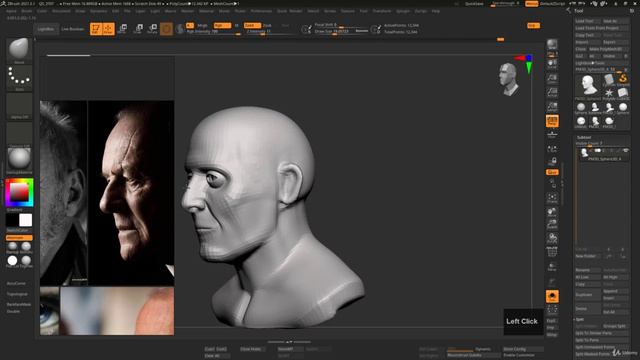Screen dimensions: 640x360
Task: Click the Move view icon on right shelf
Action: click(x=552, y=211)
